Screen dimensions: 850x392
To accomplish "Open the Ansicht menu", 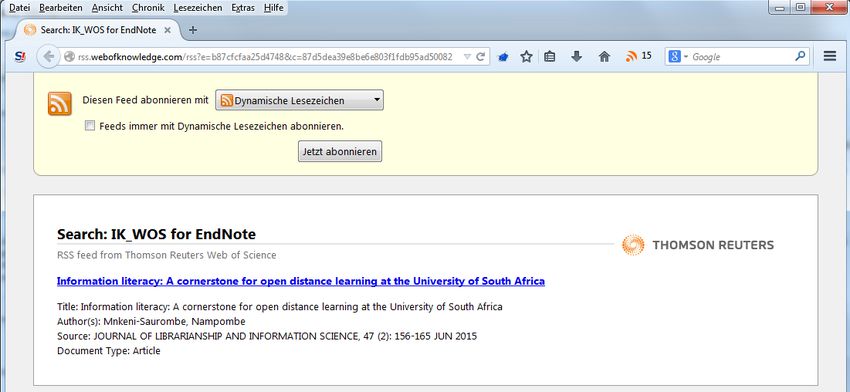I will pyautogui.click(x=107, y=8).
